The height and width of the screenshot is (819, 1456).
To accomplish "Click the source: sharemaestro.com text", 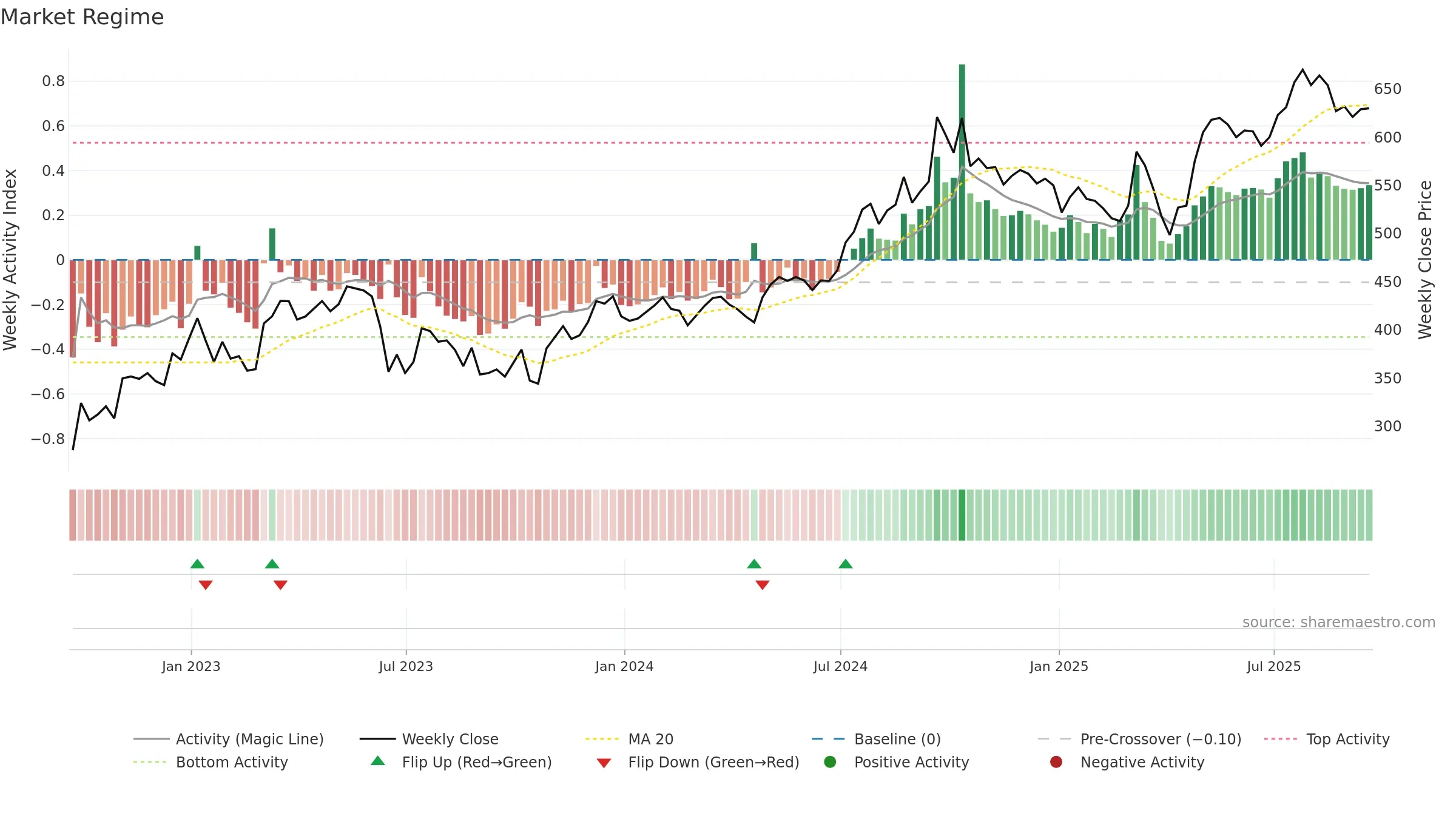I will pyautogui.click(x=1339, y=622).
